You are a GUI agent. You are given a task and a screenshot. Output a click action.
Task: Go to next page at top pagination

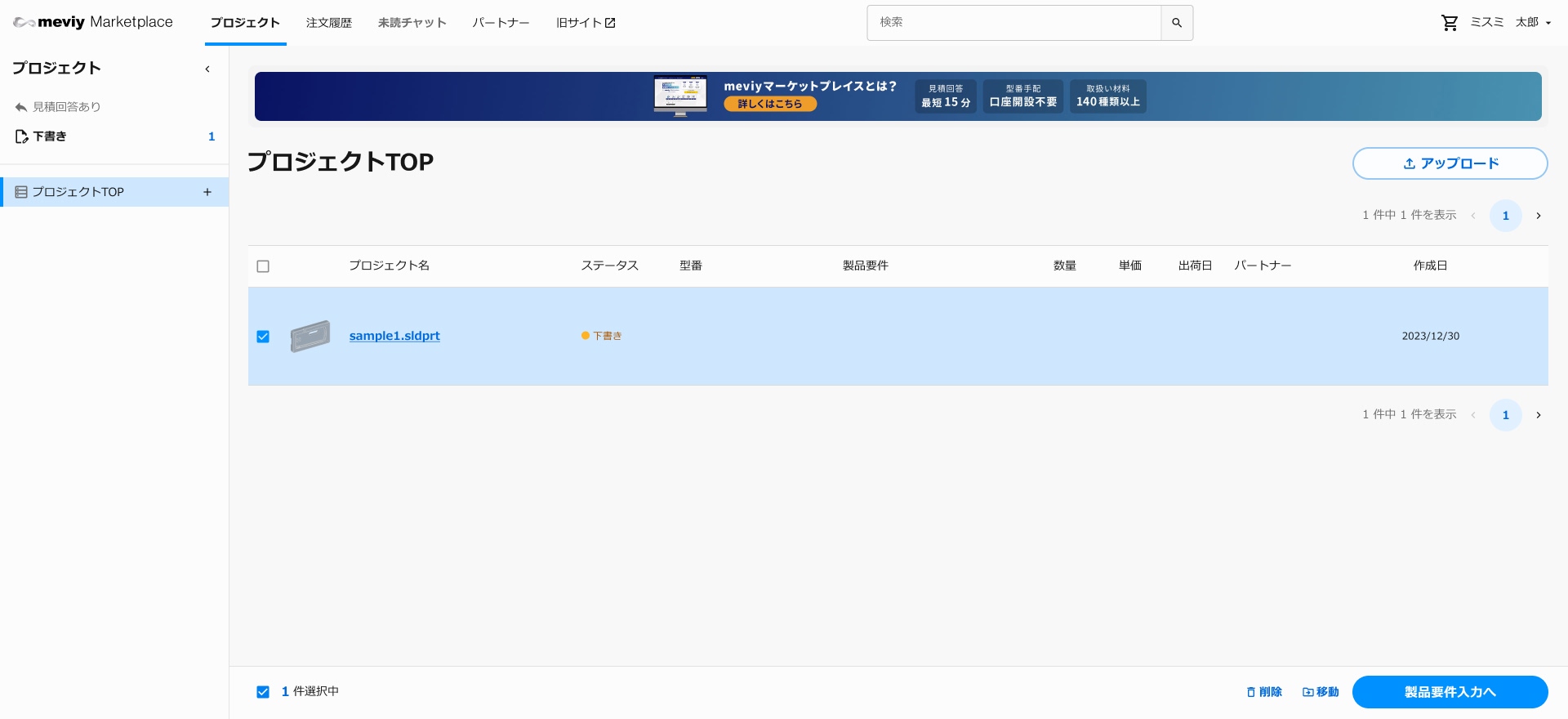pos(1539,216)
